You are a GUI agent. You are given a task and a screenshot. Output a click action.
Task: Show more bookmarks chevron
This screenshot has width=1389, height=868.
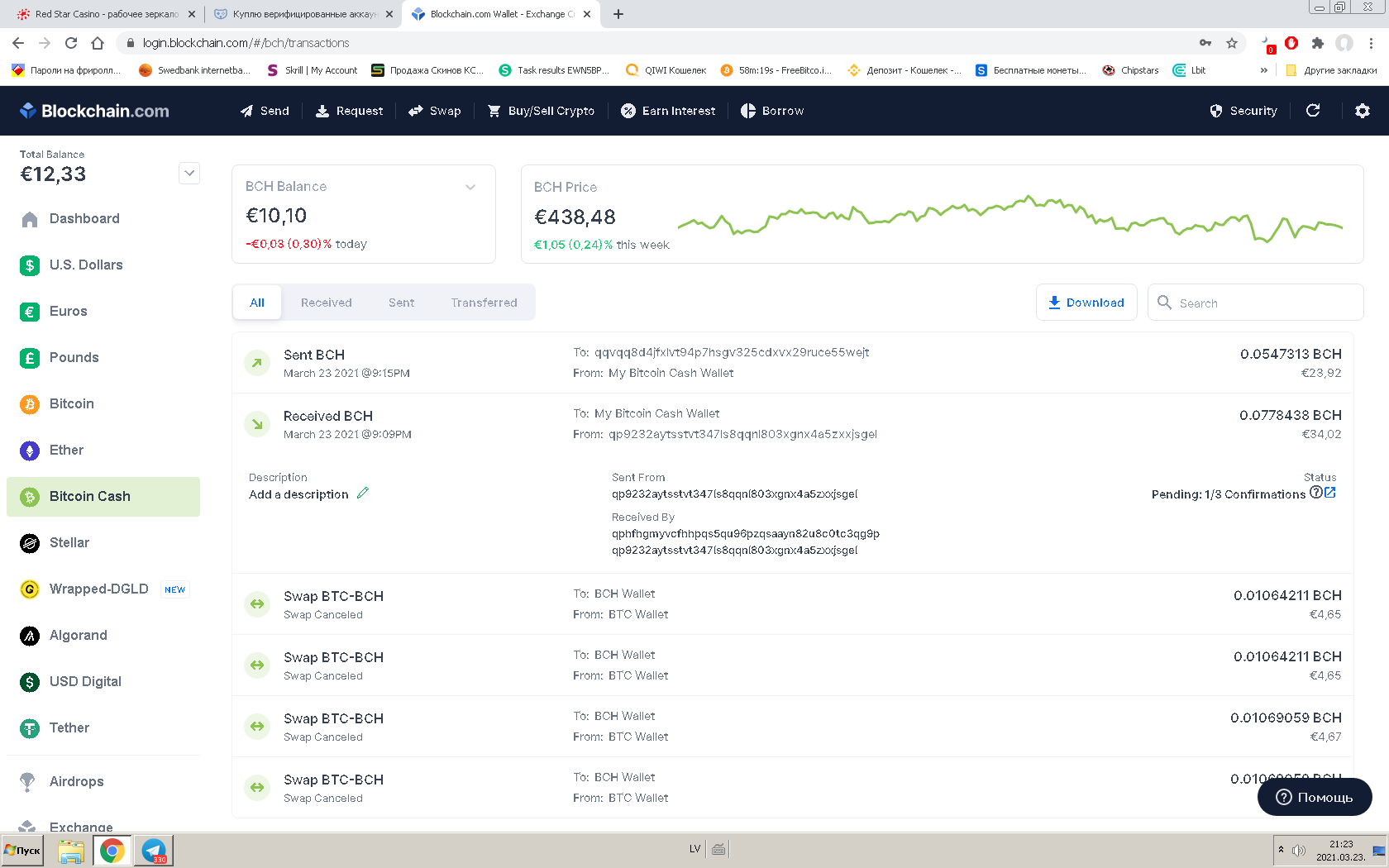(1263, 70)
